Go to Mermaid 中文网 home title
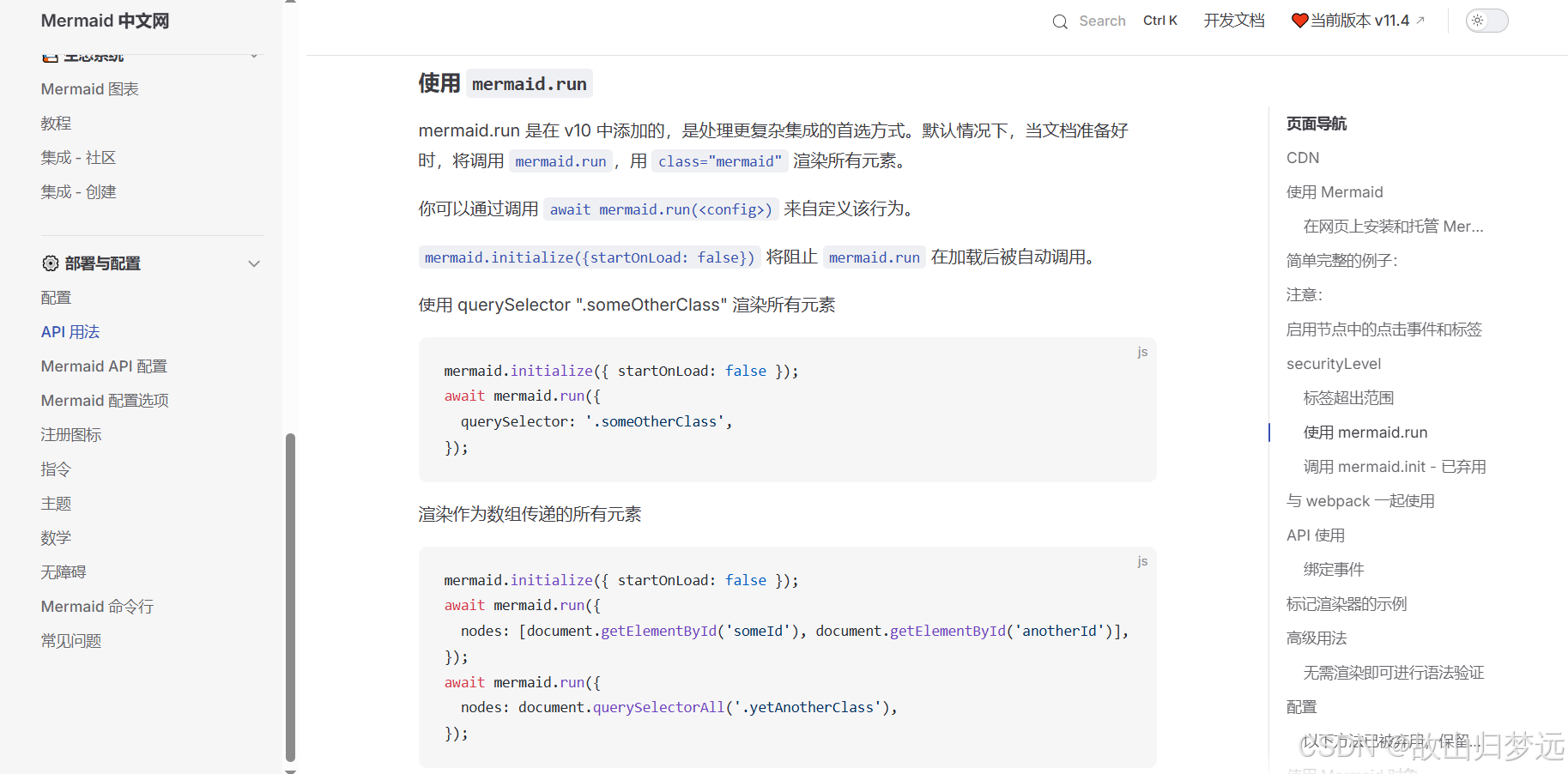 point(105,21)
